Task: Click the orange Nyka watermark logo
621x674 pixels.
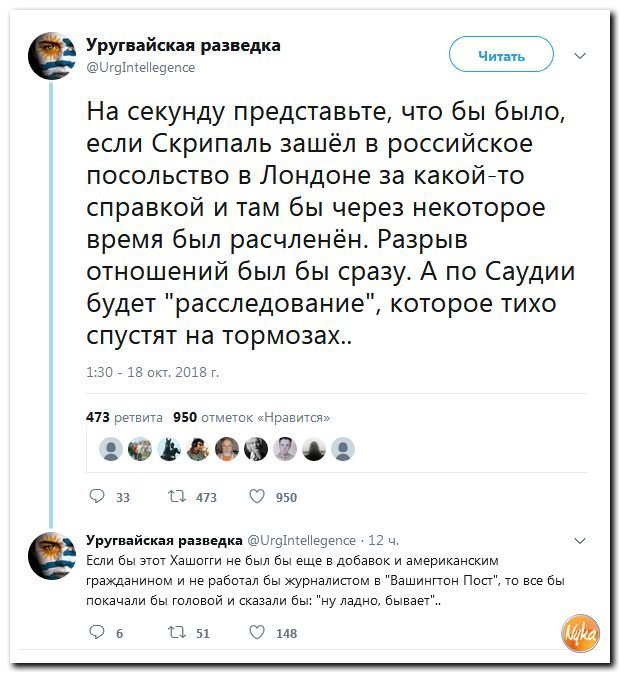Action: coord(581,633)
